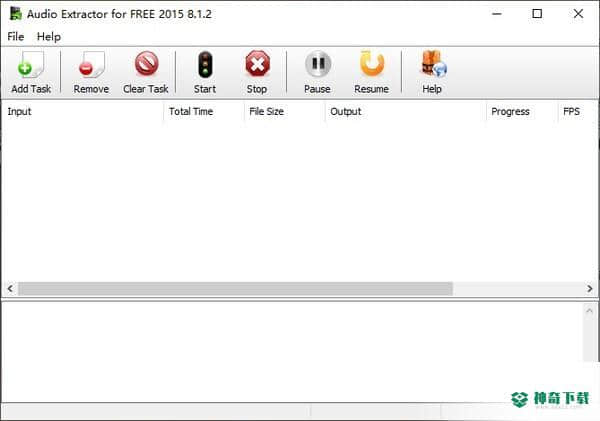Open Help from the toolbar lifebuoy icon
Viewport: 600px width, 421px height.
pyautogui.click(x=434, y=64)
